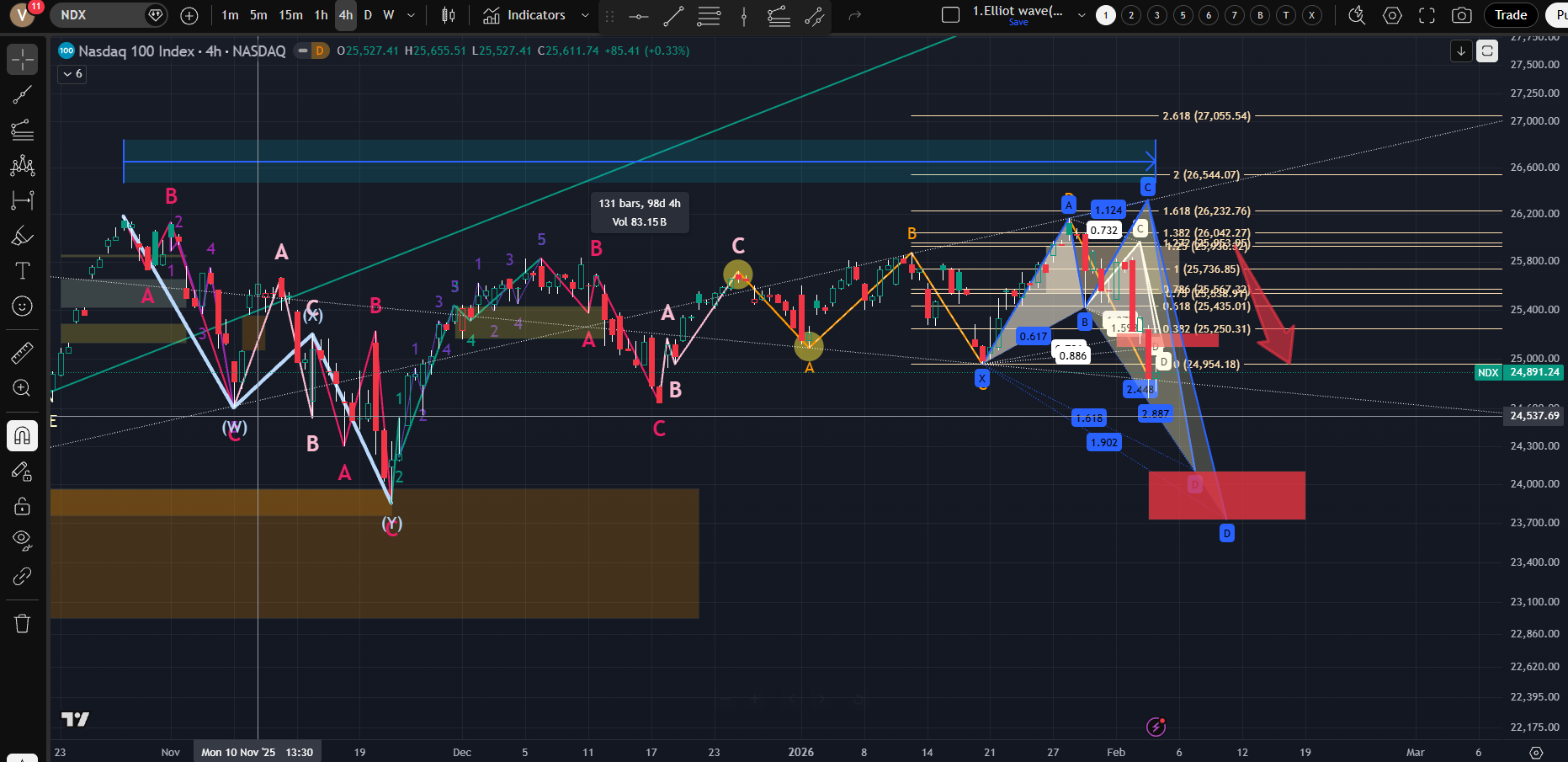Select the Text annotation tool
This screenshot has width=1568, height=762.
(23, 271)
